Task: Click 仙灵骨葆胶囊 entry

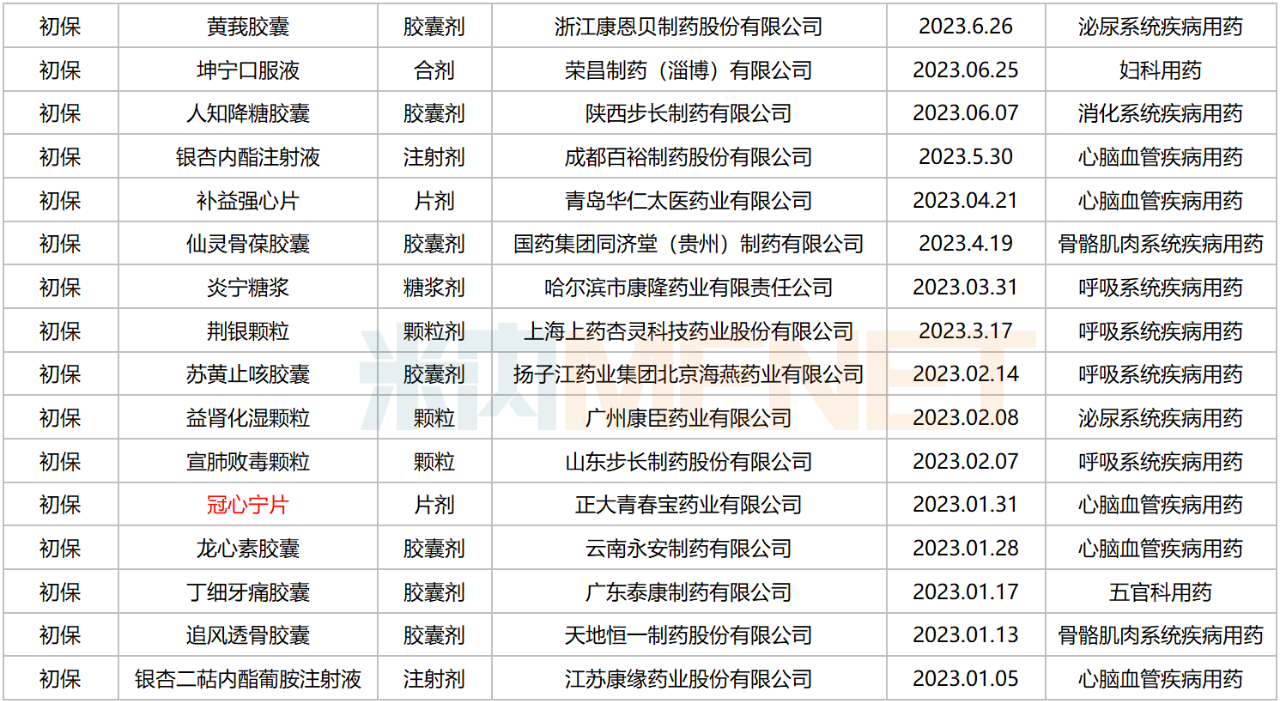Action: tap(248, 244)
